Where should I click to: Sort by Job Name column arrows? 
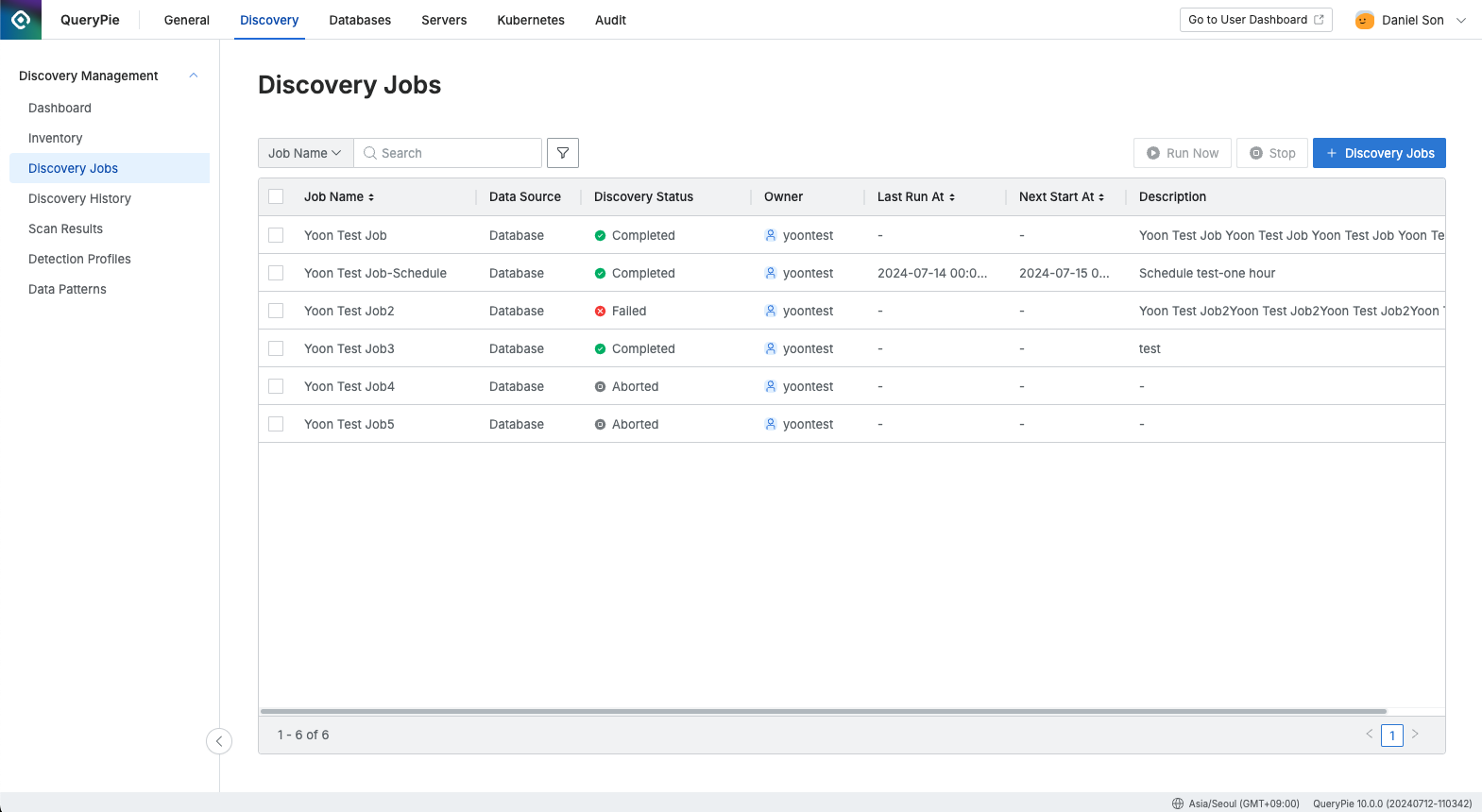tap(371, 197)
